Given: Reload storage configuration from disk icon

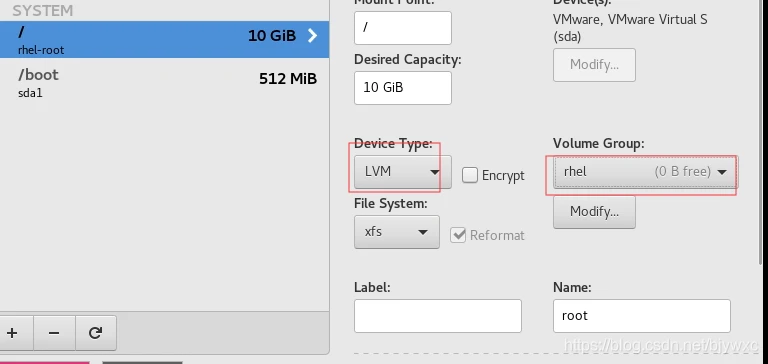Looking at the screenshot, I should [x=96, y=333].
